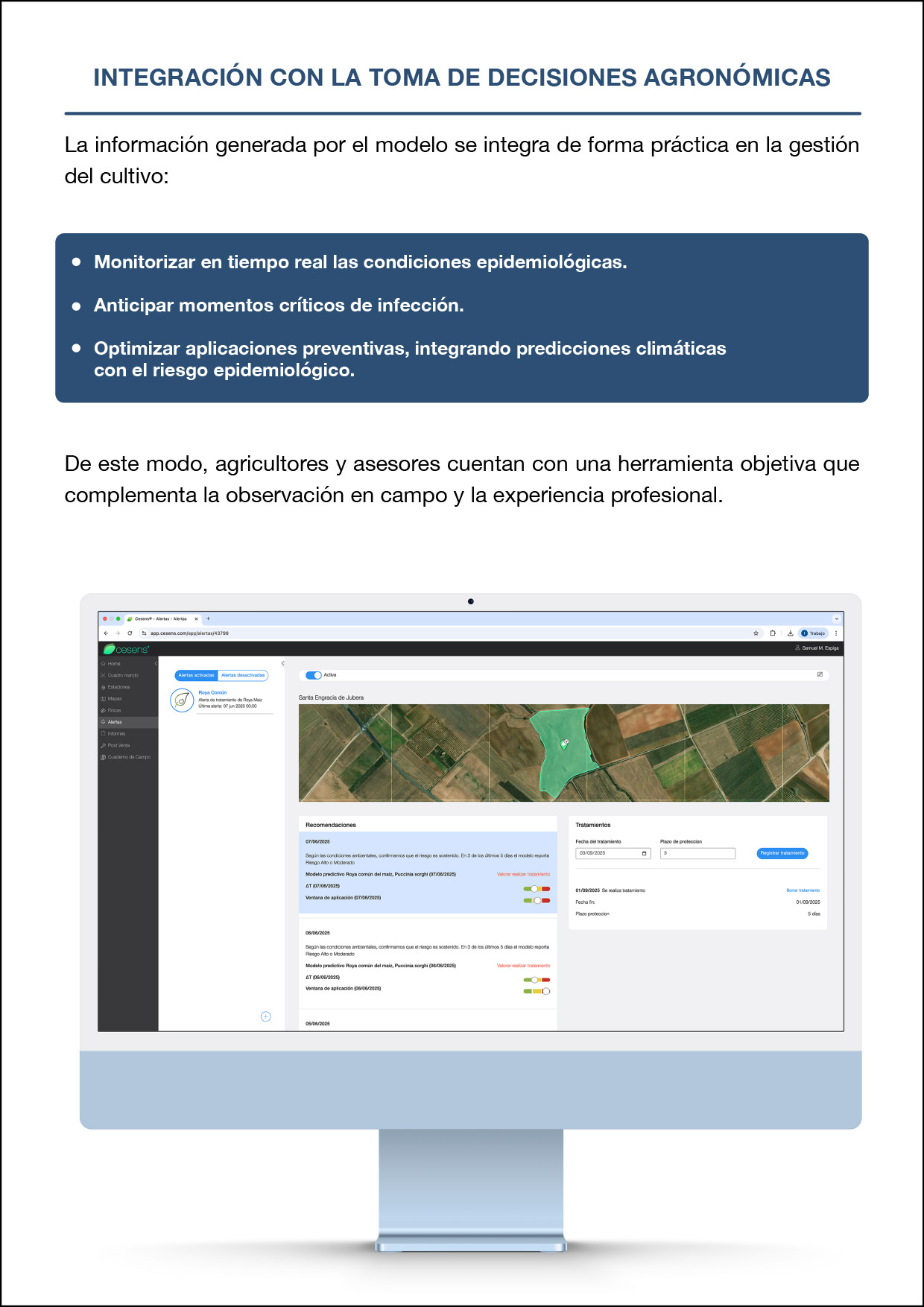Viewport: 924px width, 1307px height.
Task: Open the date picker for Fecha del tratamiento
Action: (x=645, y=853)
